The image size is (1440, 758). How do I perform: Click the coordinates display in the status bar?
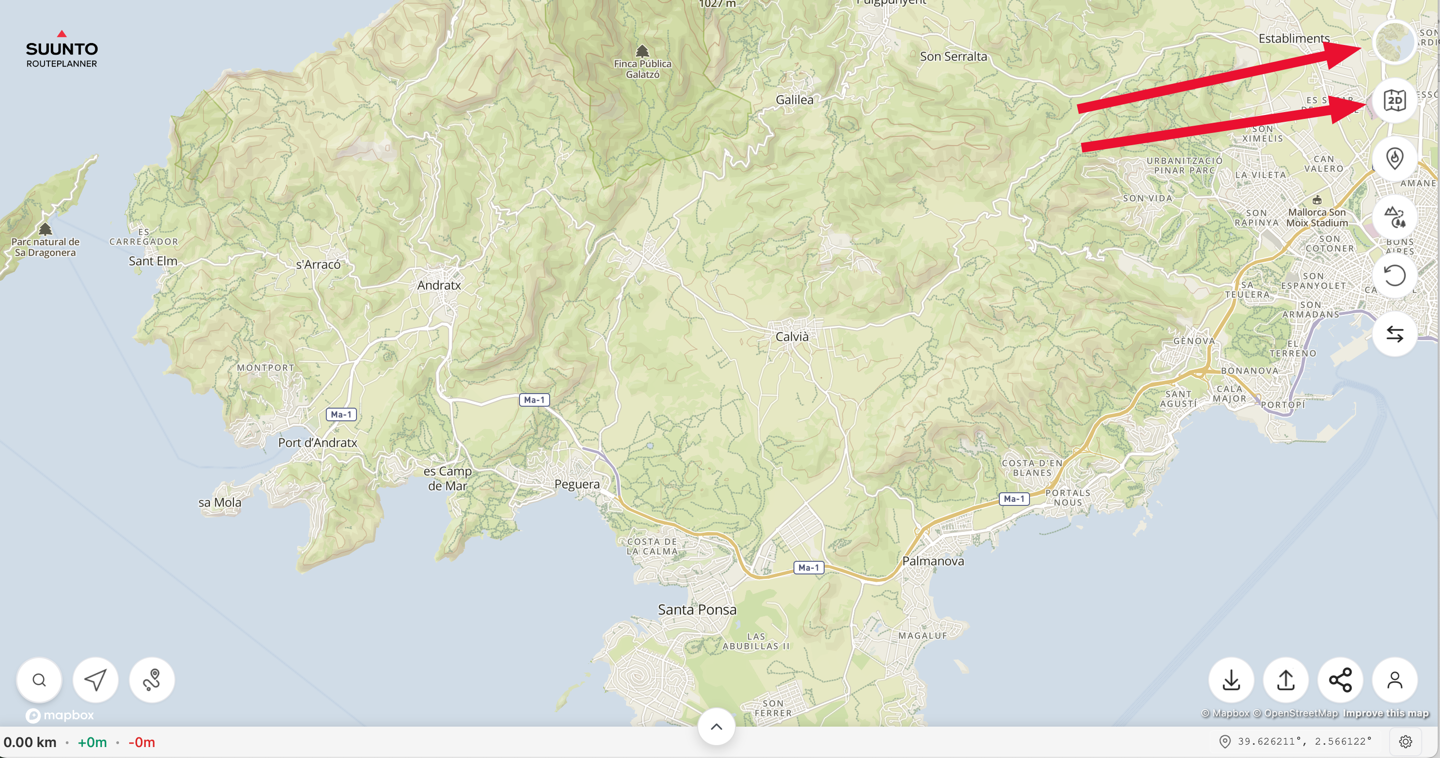tap(1304, 742)
